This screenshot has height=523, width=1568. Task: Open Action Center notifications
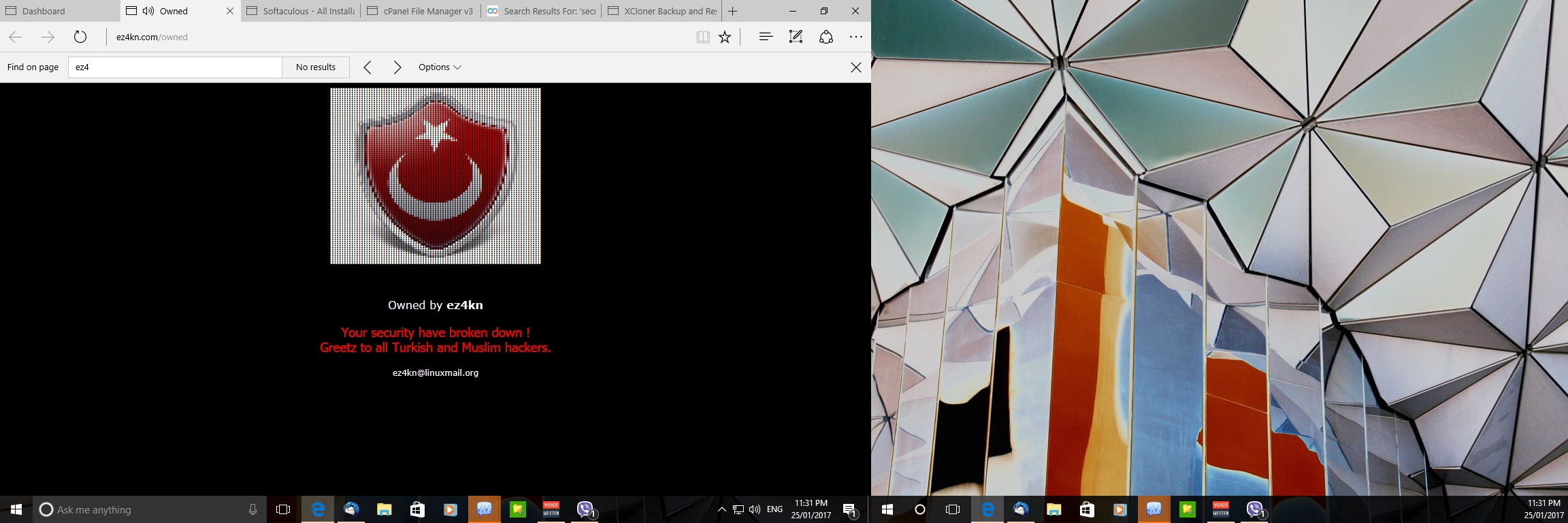coord(850,509)
